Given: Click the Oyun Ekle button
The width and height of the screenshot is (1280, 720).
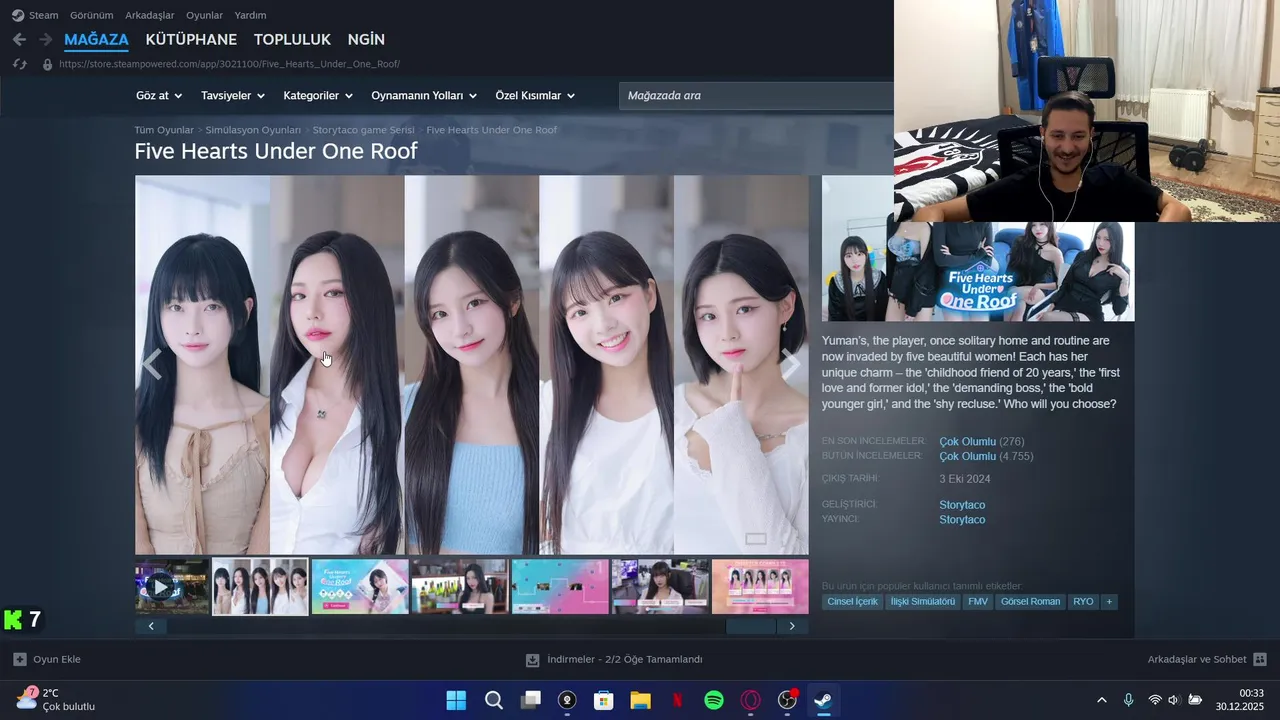Looking at the screenshot, I should [47, 659].
